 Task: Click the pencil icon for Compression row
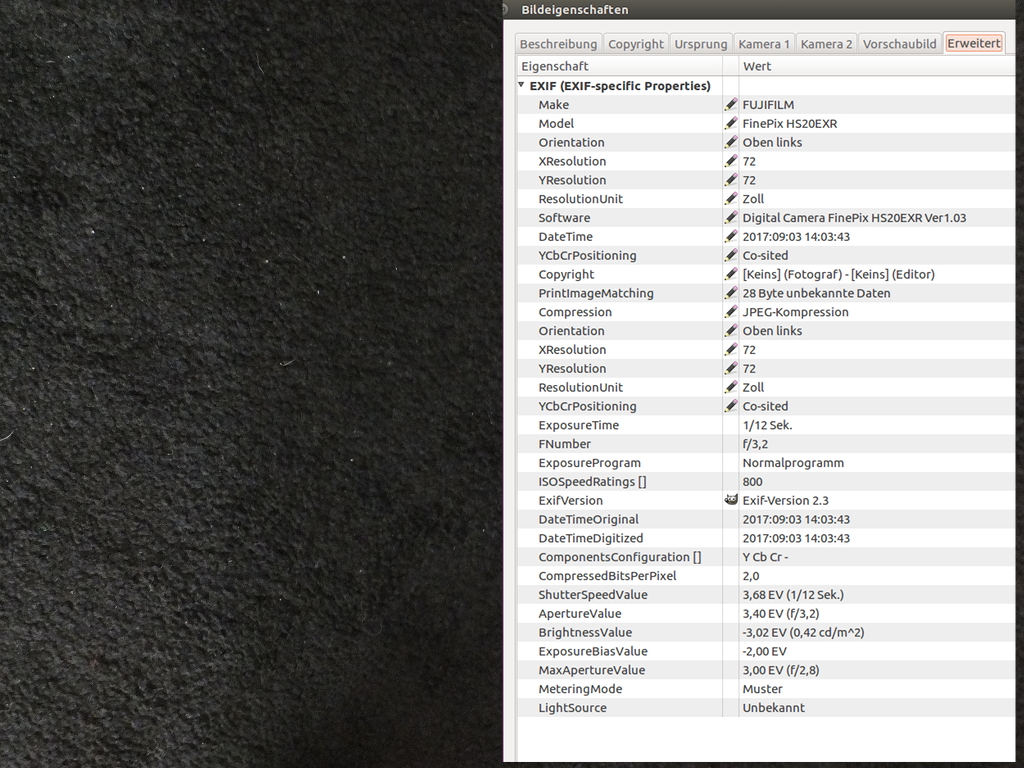[731, 312]
